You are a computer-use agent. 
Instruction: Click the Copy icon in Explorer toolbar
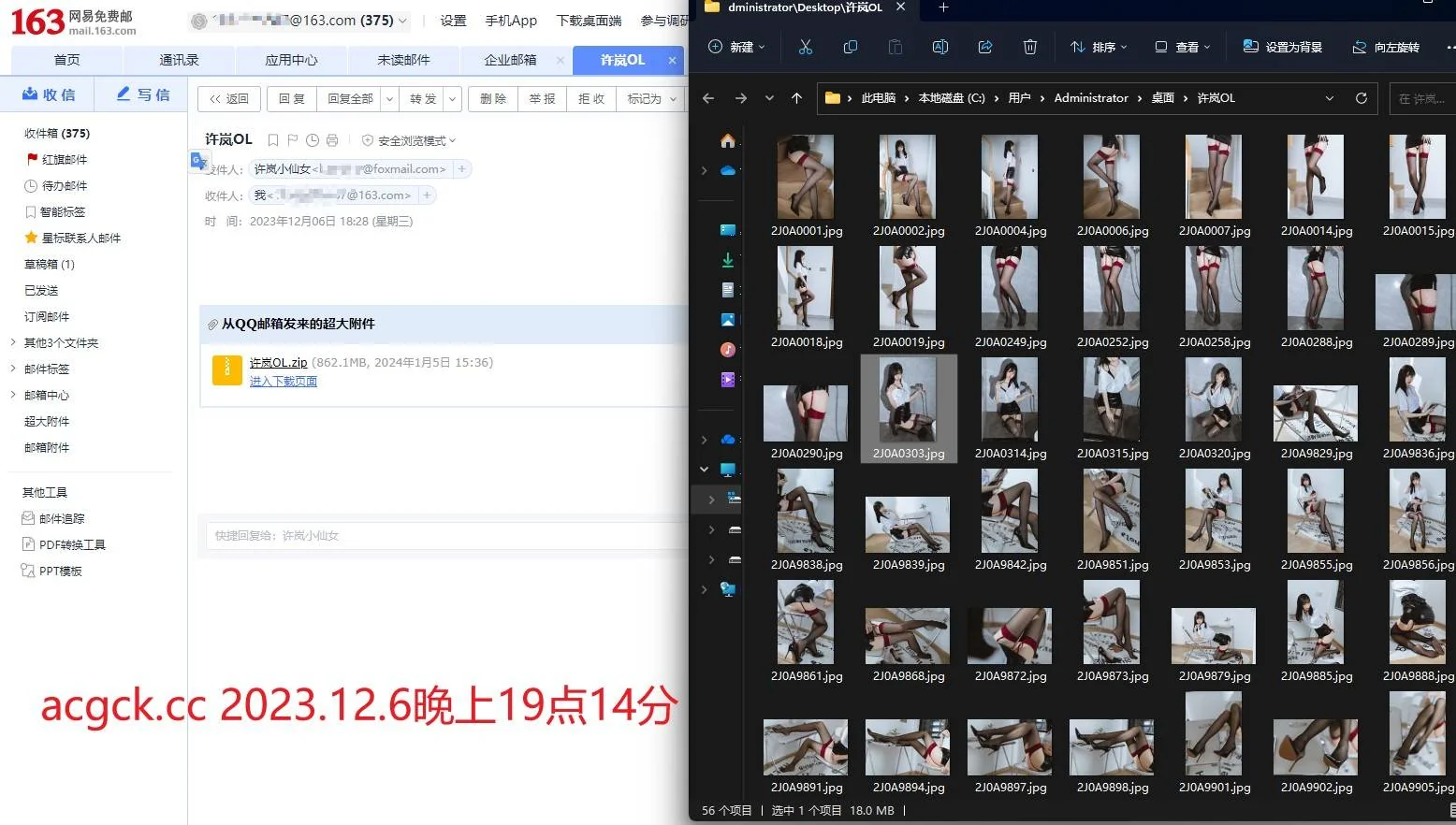(x=850, y=47)
